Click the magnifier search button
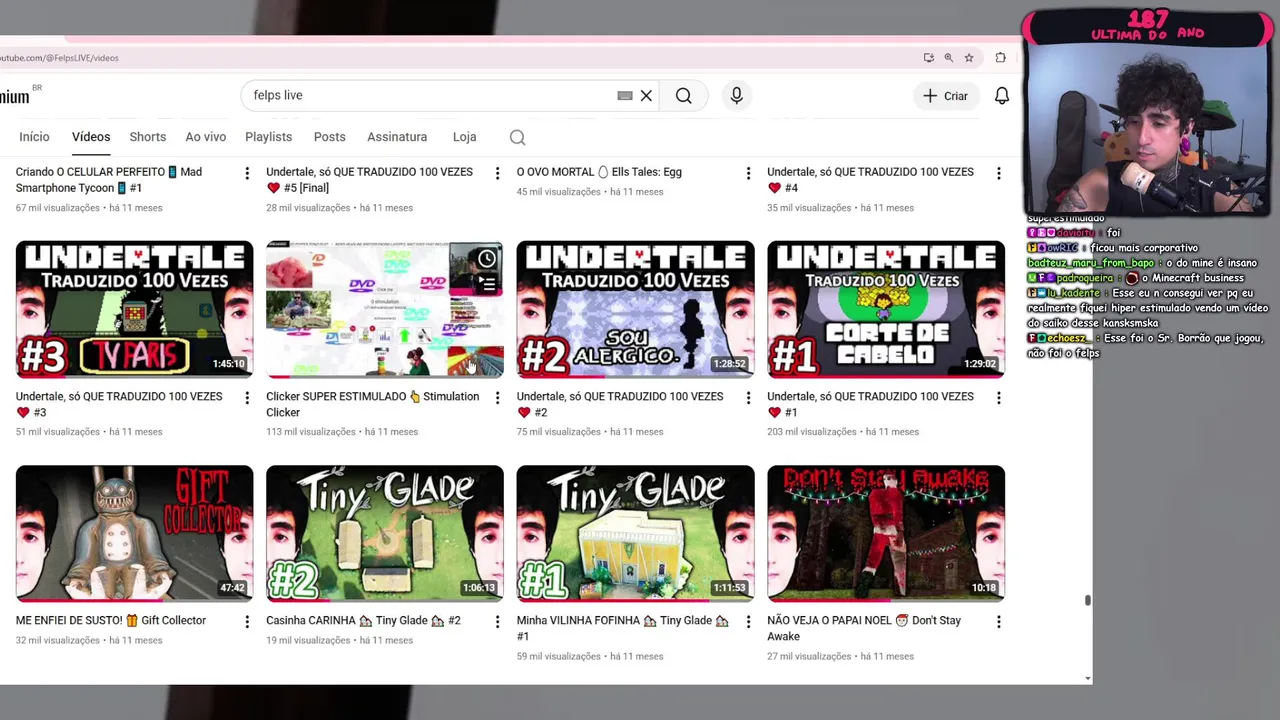 pyautogui.click(x=683, y=96)
